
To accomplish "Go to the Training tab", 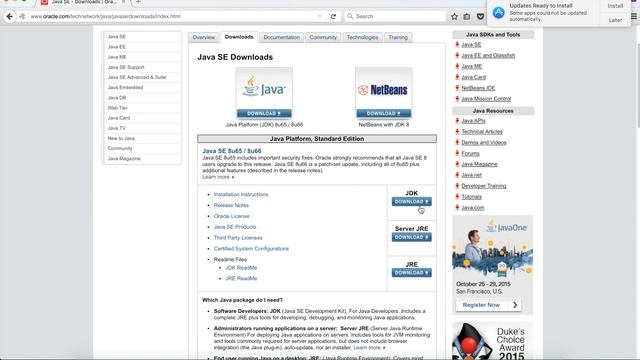I will pyautogui.click(x=398, y=37).
